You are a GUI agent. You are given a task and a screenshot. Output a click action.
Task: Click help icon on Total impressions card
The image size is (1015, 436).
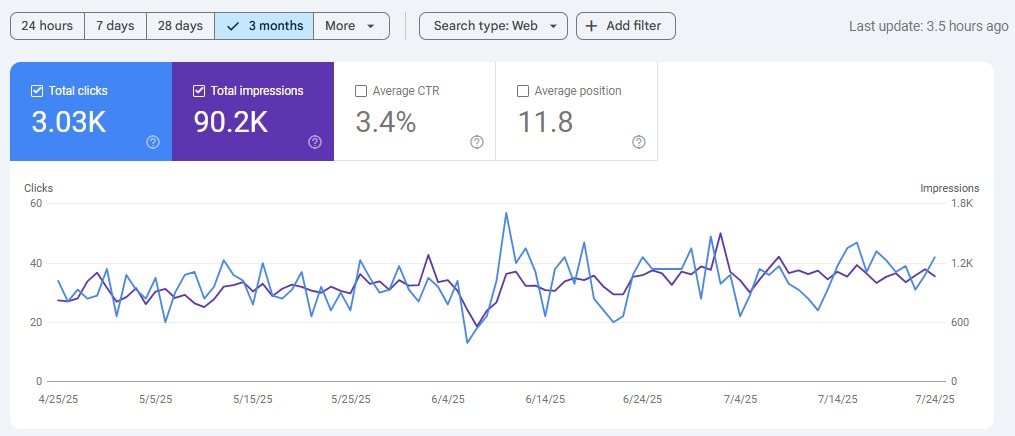click(x=315, y=142)
